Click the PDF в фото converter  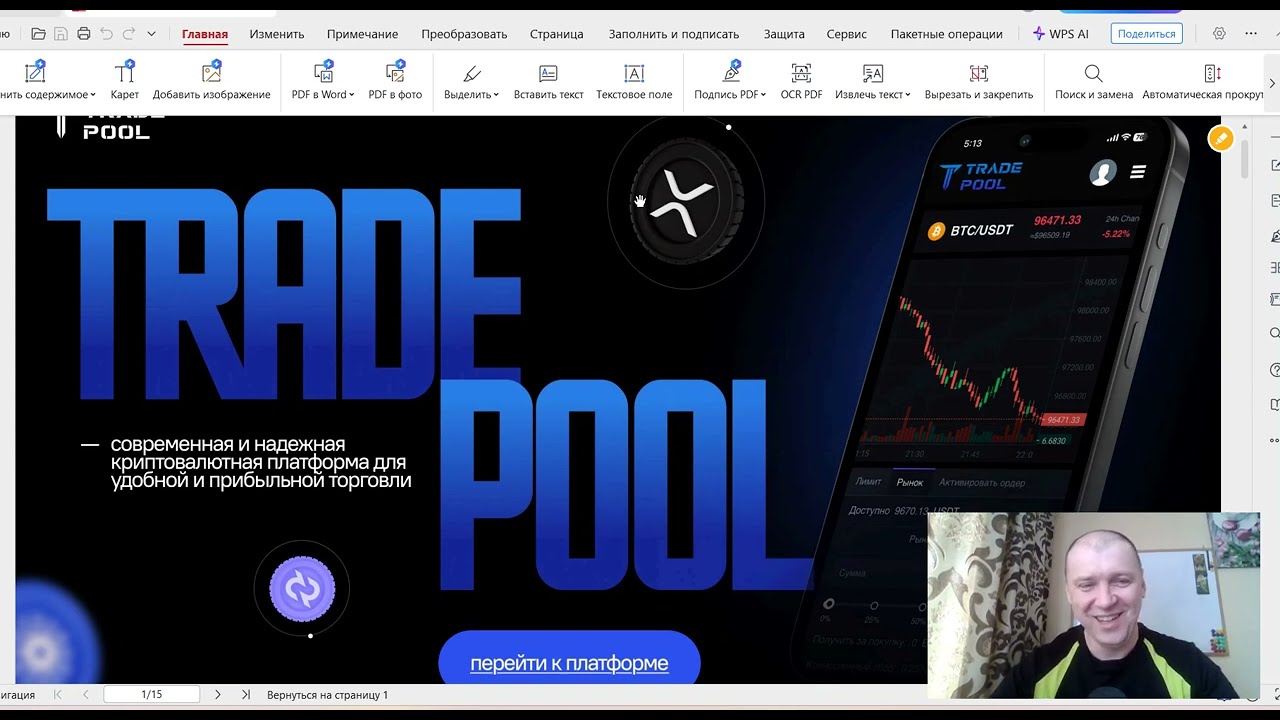395,82
